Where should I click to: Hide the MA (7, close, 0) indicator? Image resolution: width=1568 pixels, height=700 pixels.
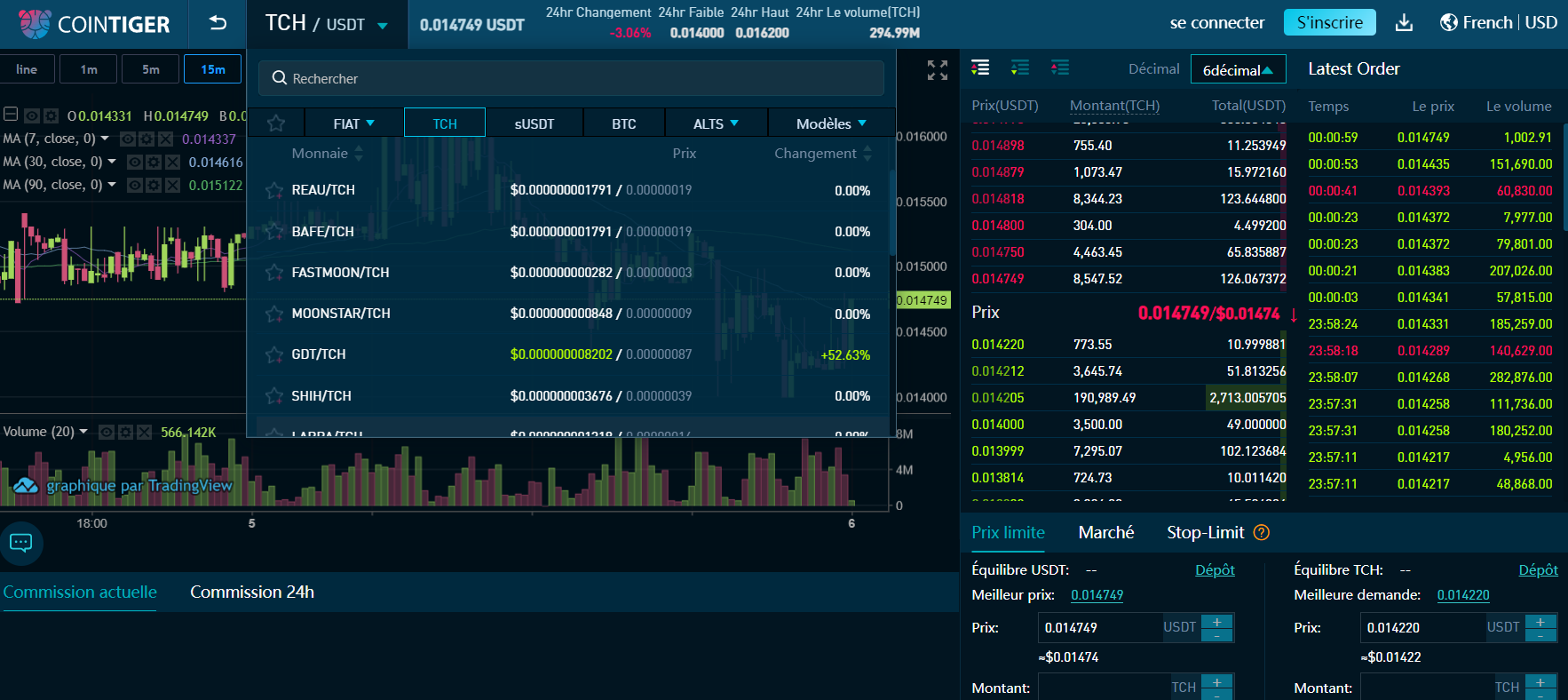point(127,139)
